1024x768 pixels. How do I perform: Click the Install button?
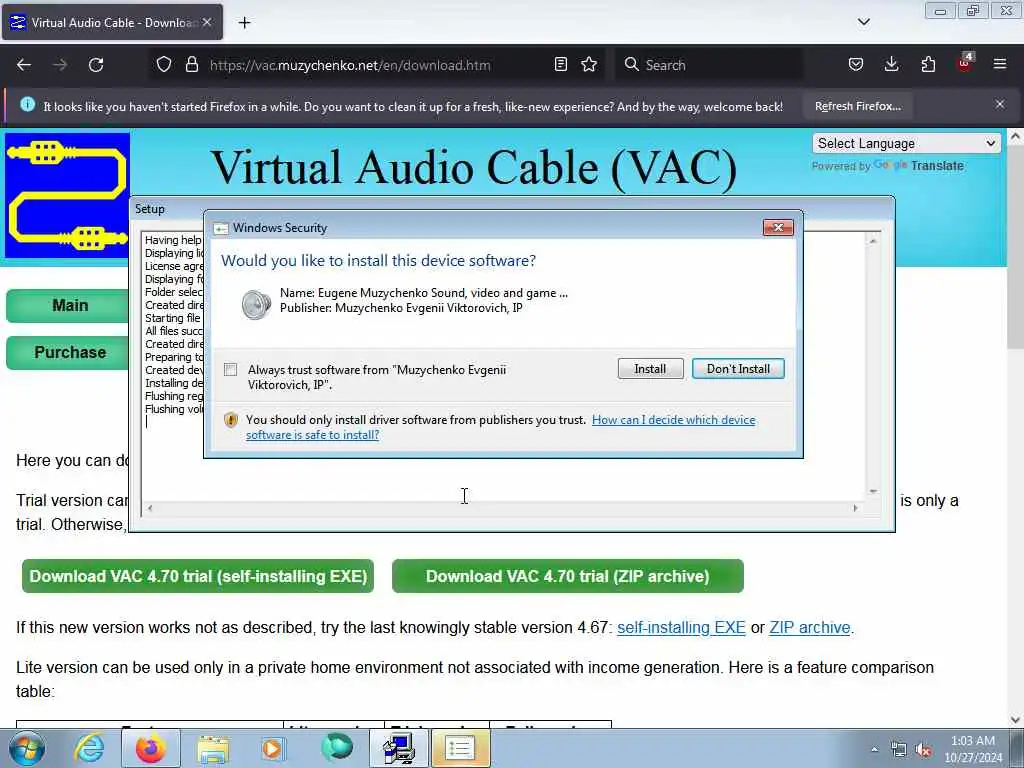[650, 369]
